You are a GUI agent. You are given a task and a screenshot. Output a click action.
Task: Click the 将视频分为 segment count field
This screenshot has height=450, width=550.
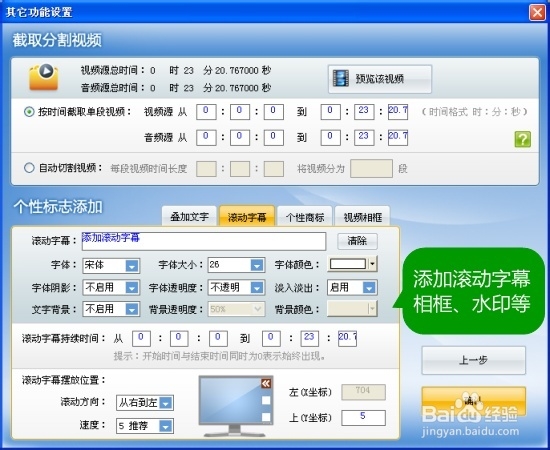click(x=371, y=168)
